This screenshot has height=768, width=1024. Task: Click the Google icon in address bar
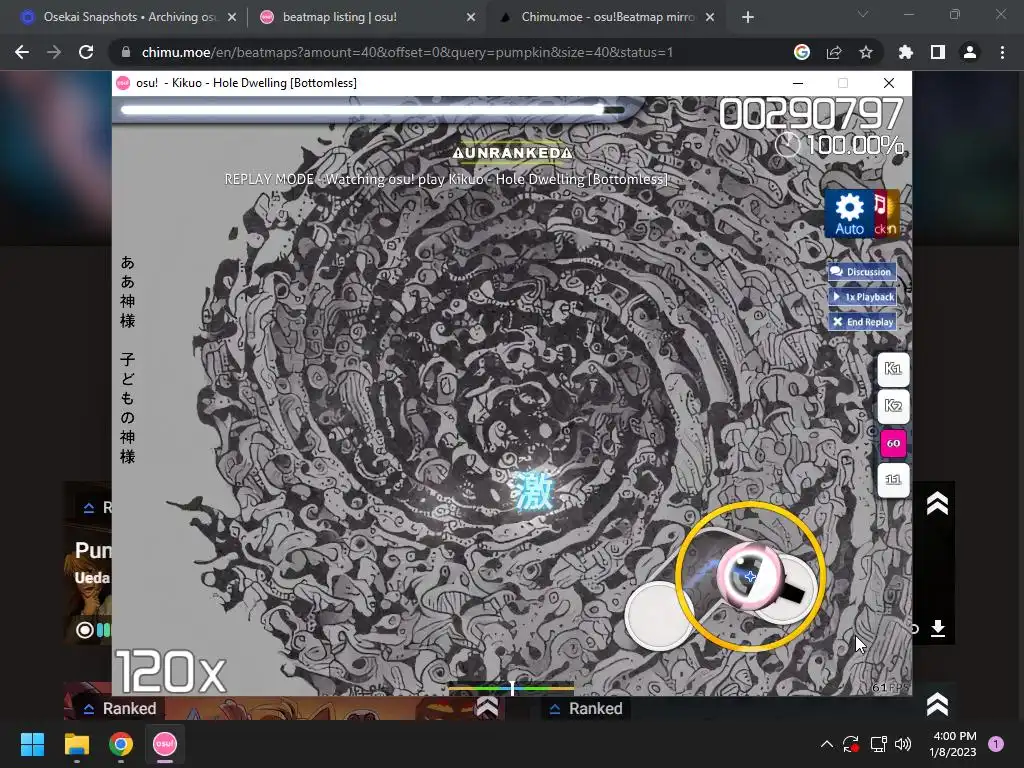[801, 52]
